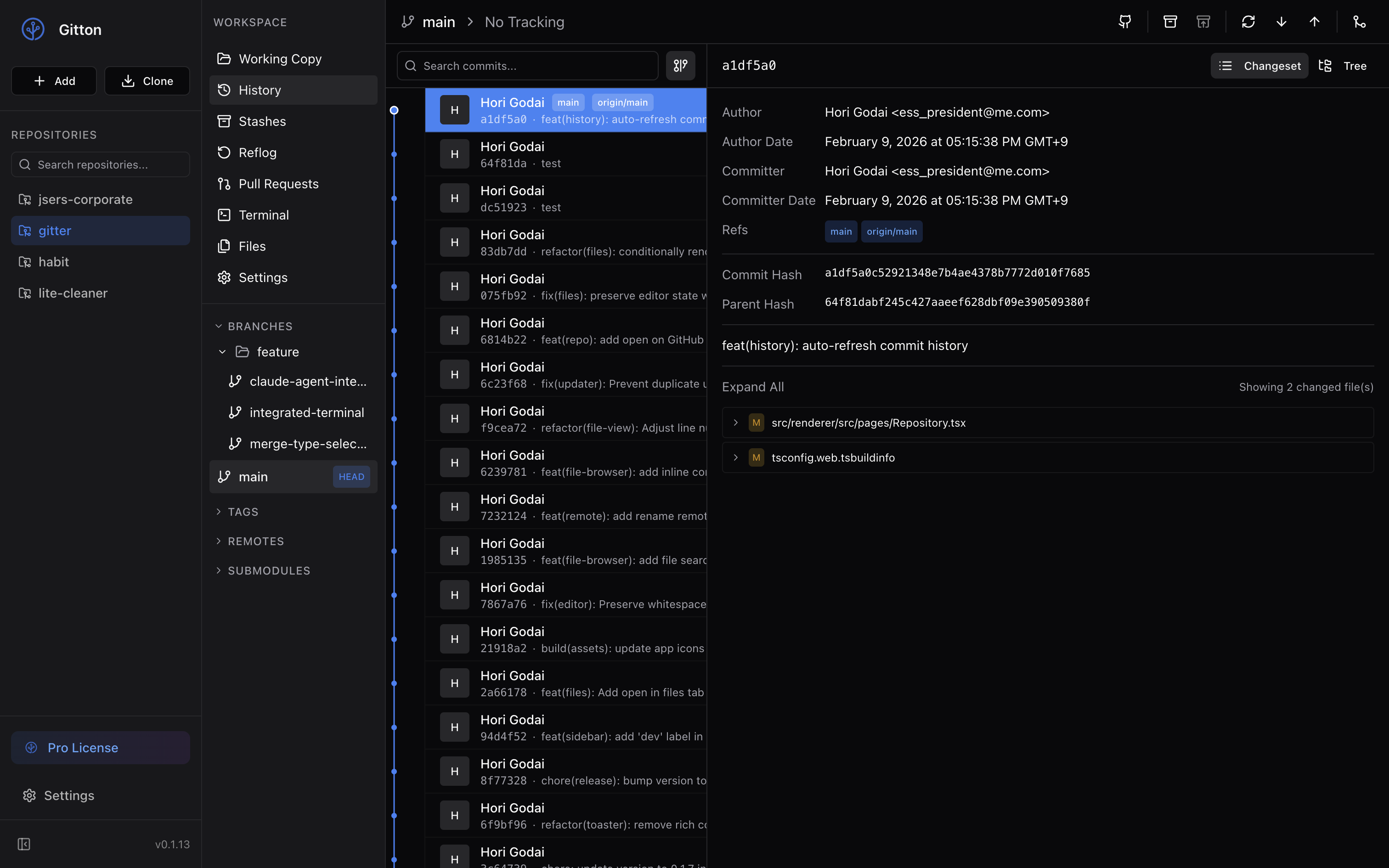Image resolution: width=1389 pixels, height=868 pixels.
Task: Click the merge branch icon at top right
Action: (x=1359, y=22)
